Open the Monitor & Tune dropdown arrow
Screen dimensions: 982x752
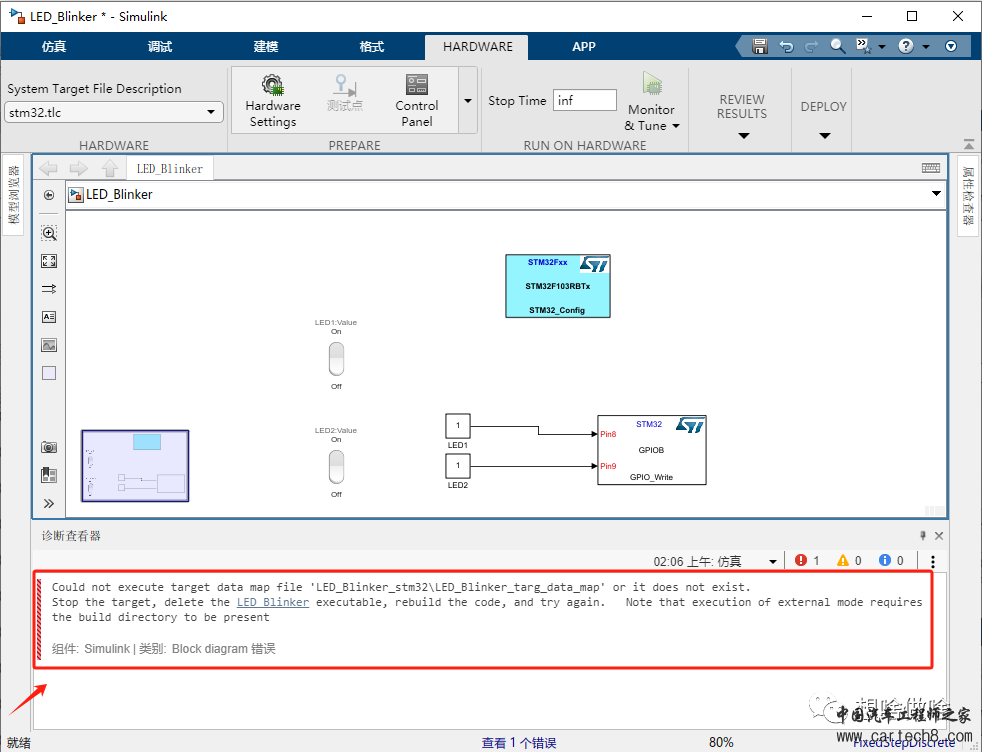[x=676, y=126]
